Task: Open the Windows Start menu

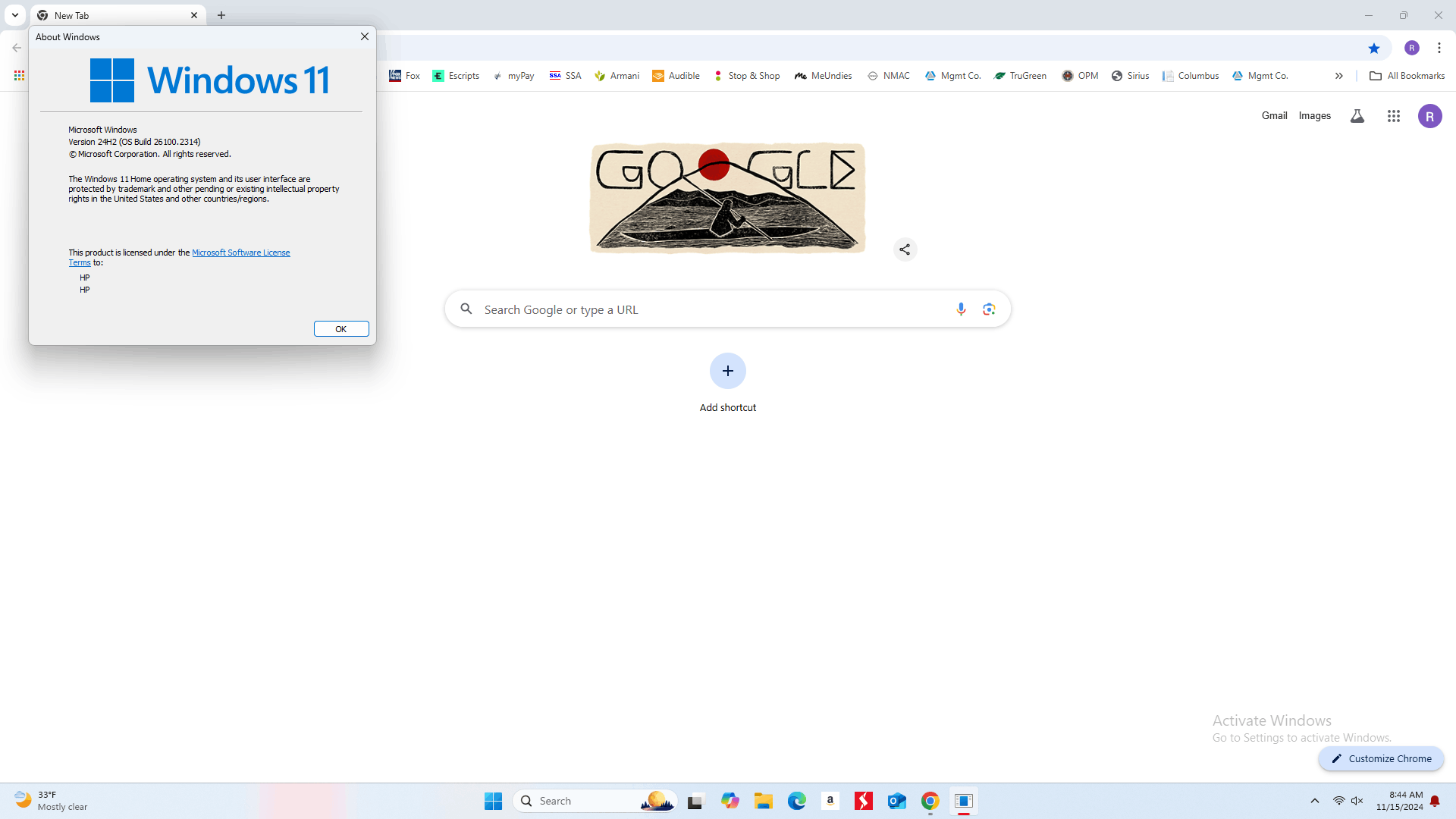Action: (x=493, y=801)
